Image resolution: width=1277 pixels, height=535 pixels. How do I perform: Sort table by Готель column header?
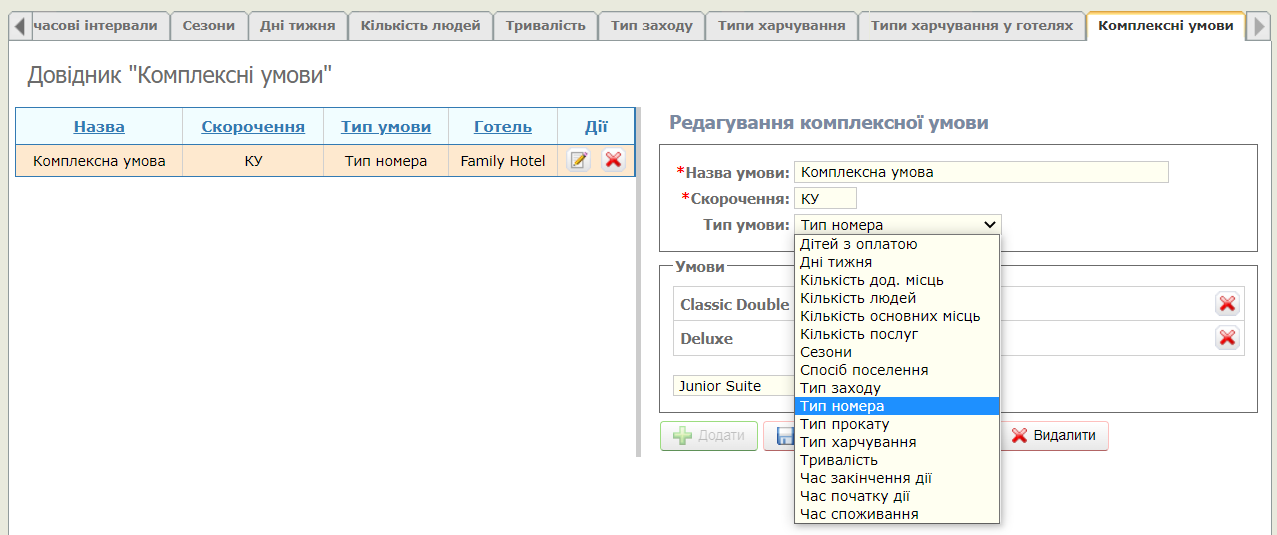502,127
